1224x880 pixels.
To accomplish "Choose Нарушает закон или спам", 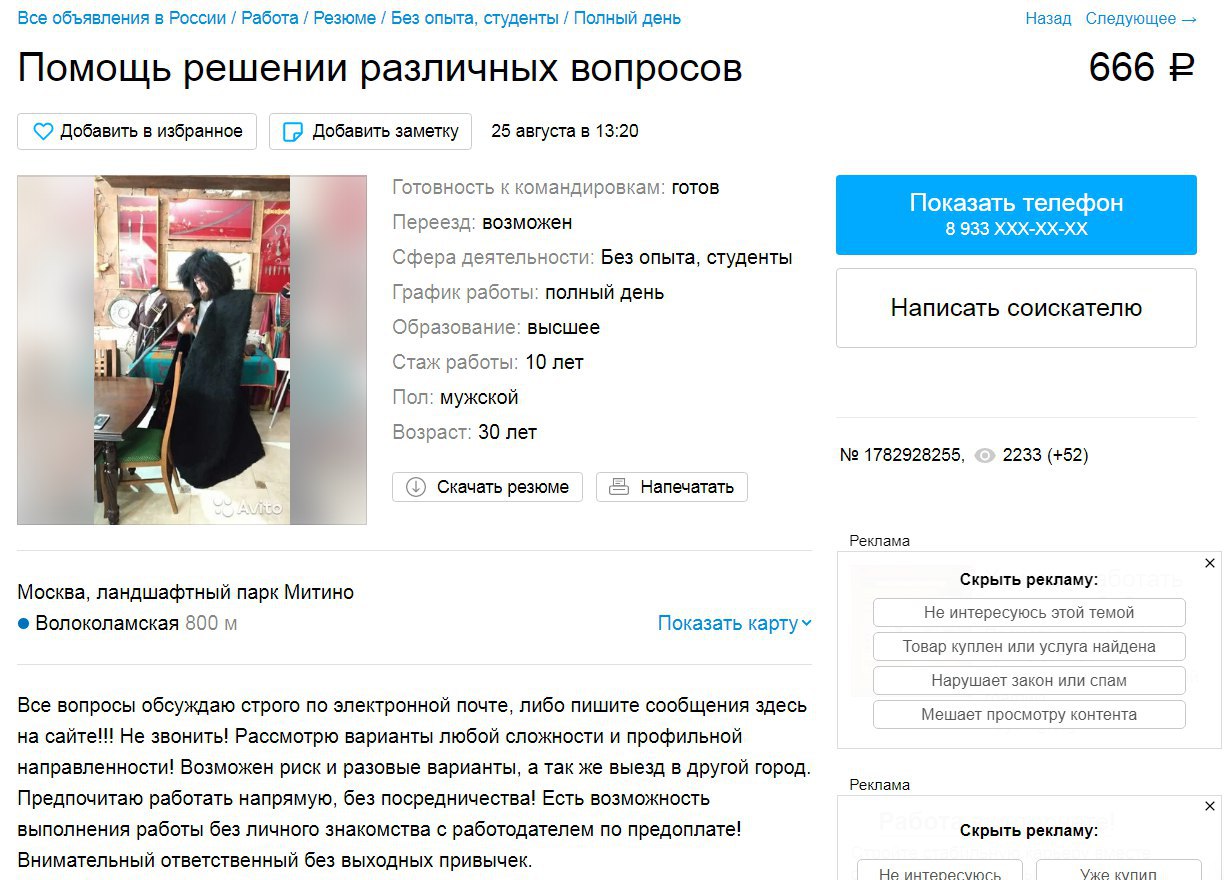I will pyautogui.click(x=1029, y=681).
